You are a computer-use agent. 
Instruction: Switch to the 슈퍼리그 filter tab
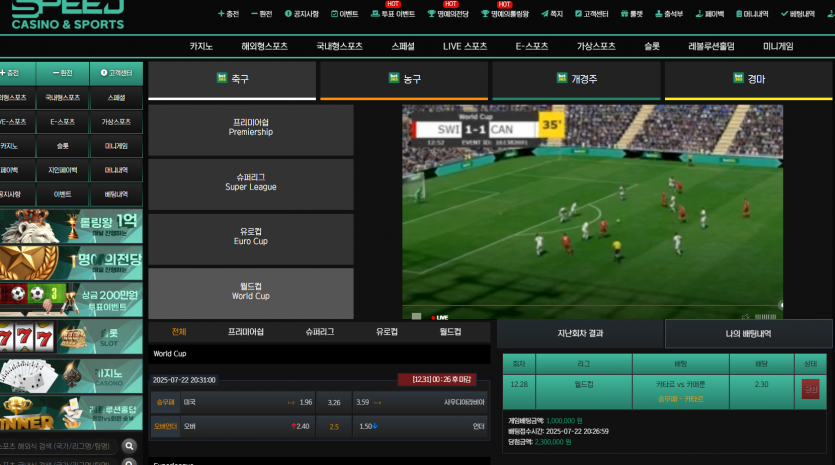pos(320,332)
